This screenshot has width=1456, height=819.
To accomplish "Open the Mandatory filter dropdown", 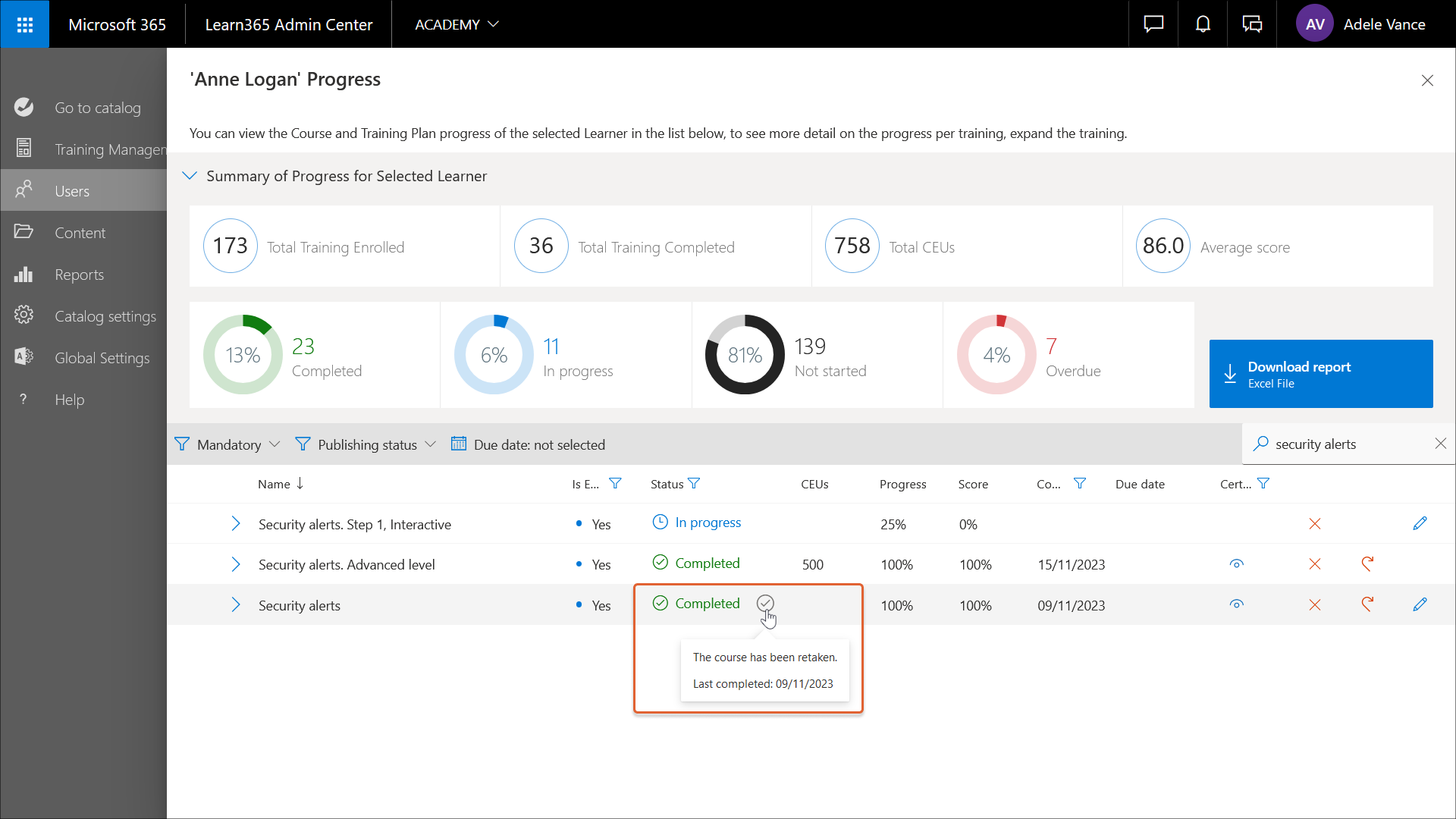I will [227, 444].
